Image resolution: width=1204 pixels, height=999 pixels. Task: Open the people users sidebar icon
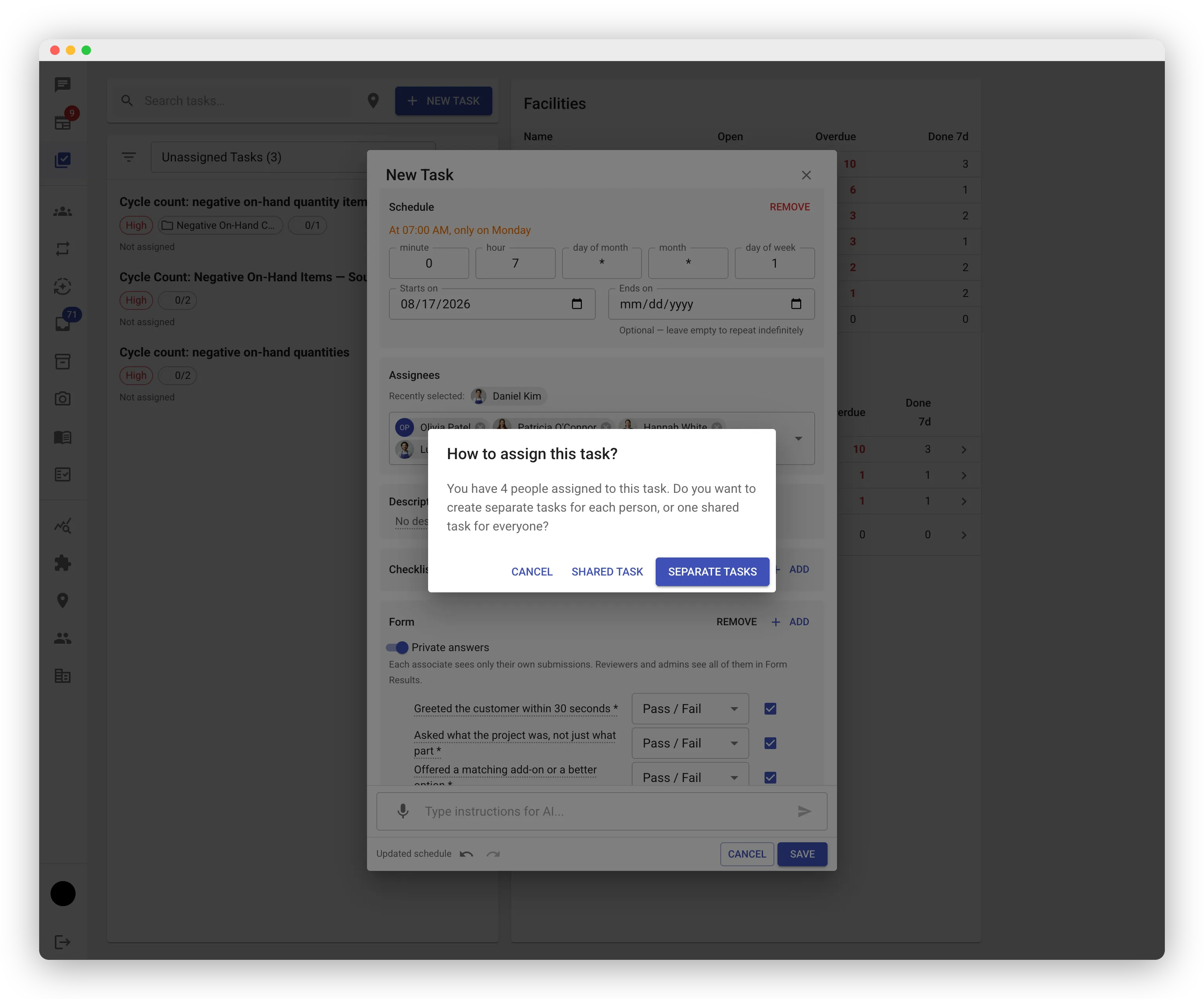point(63,638)
